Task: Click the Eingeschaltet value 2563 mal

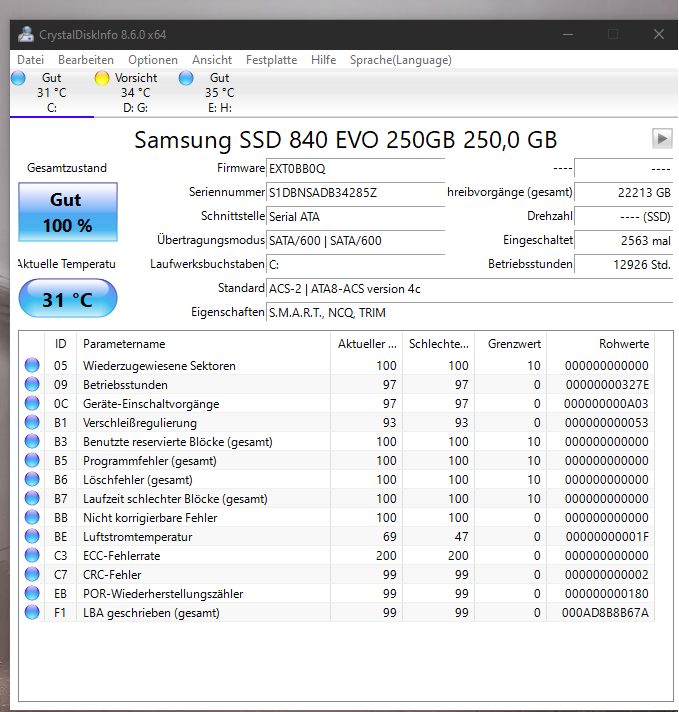Action: tap(623, 241)
